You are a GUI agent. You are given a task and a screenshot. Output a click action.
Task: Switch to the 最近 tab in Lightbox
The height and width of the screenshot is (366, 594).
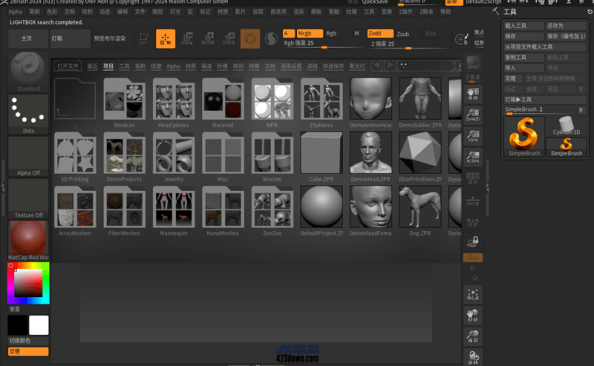pos(92,66)
